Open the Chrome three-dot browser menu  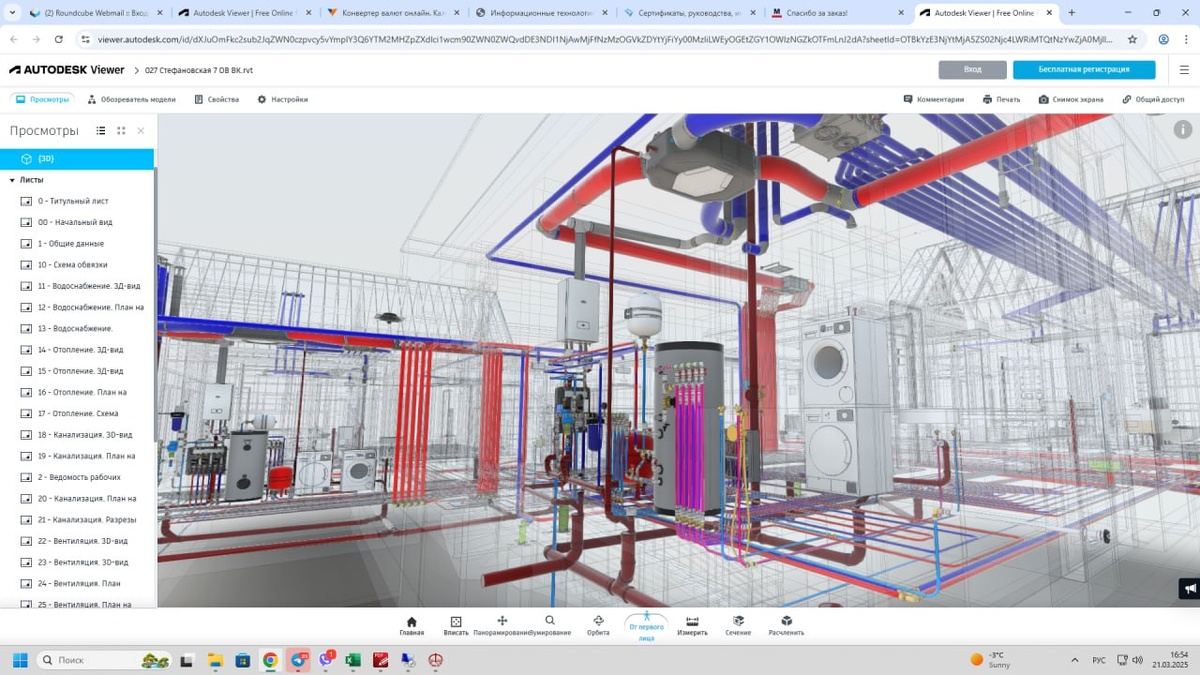(x=1185, y=39)
